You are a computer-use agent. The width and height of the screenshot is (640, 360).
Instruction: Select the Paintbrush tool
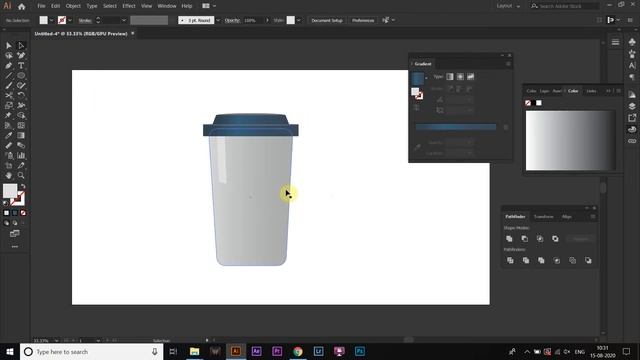tap(9, 86)
